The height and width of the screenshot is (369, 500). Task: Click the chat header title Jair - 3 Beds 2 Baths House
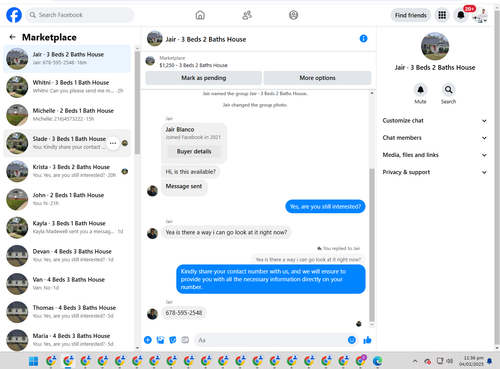click(206, 39)
